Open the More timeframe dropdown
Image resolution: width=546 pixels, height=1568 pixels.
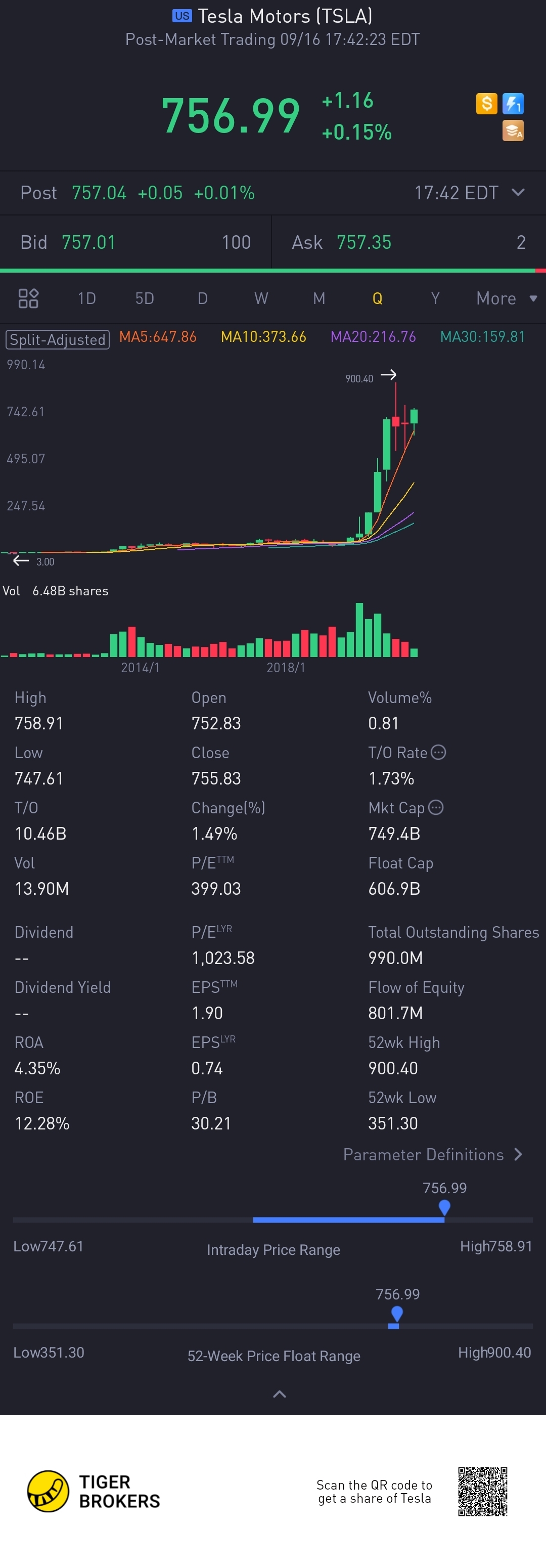coord(507,298)
